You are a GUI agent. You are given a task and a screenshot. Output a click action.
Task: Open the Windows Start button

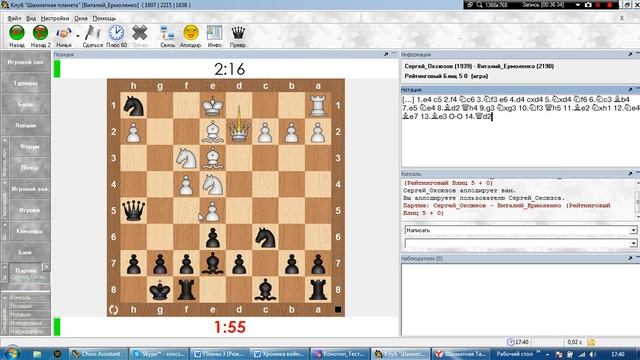click(11, 353)
